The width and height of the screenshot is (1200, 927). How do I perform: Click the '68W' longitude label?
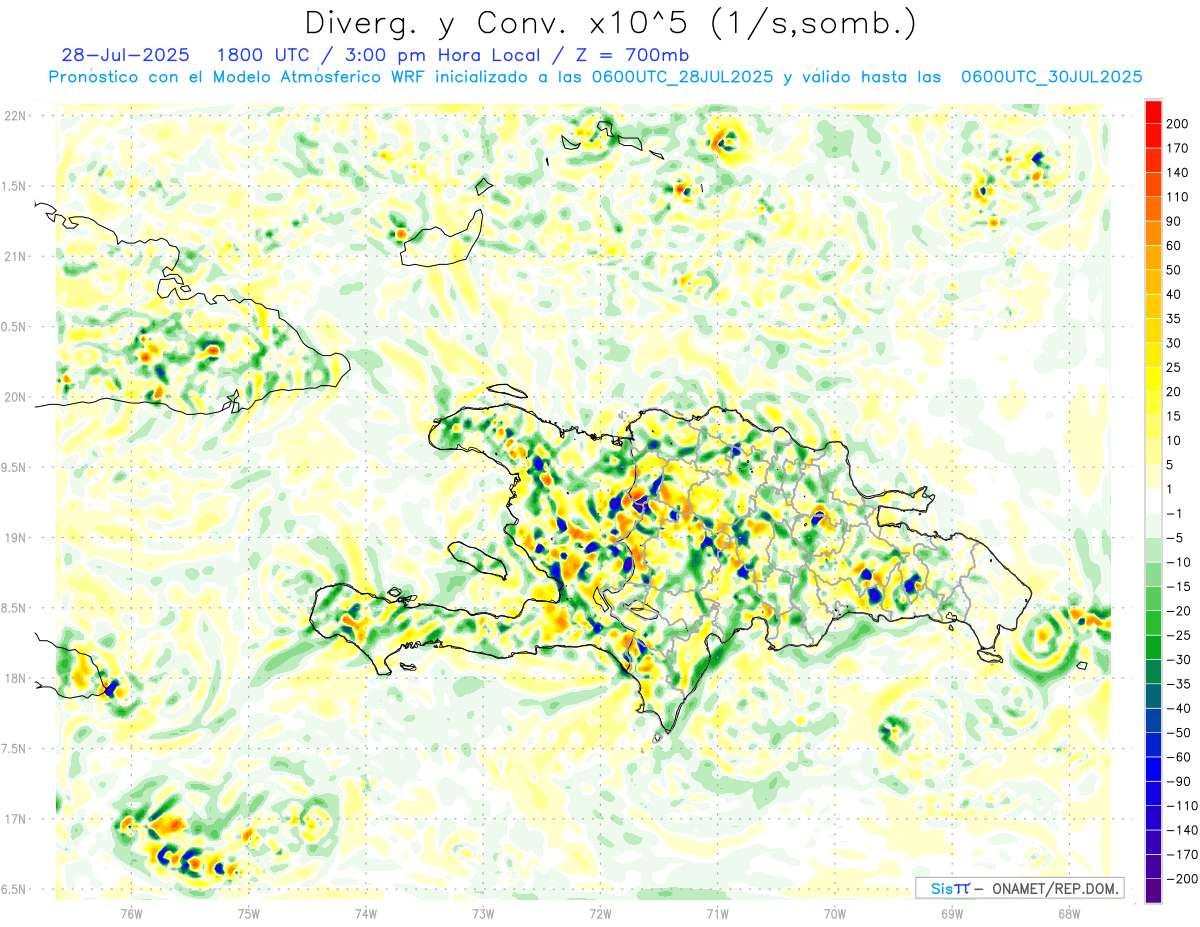(1069, 913)
